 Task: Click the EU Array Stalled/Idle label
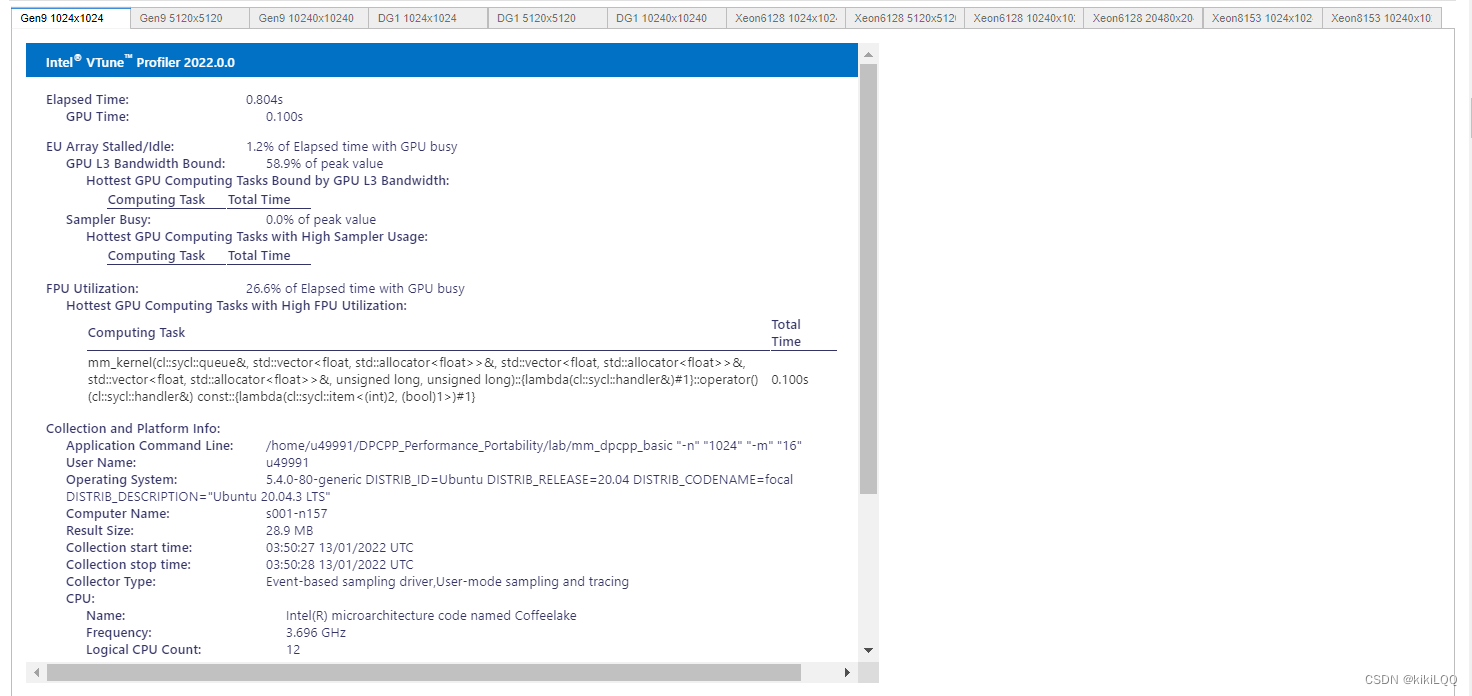pyautogui.click(x=110, y=146)
